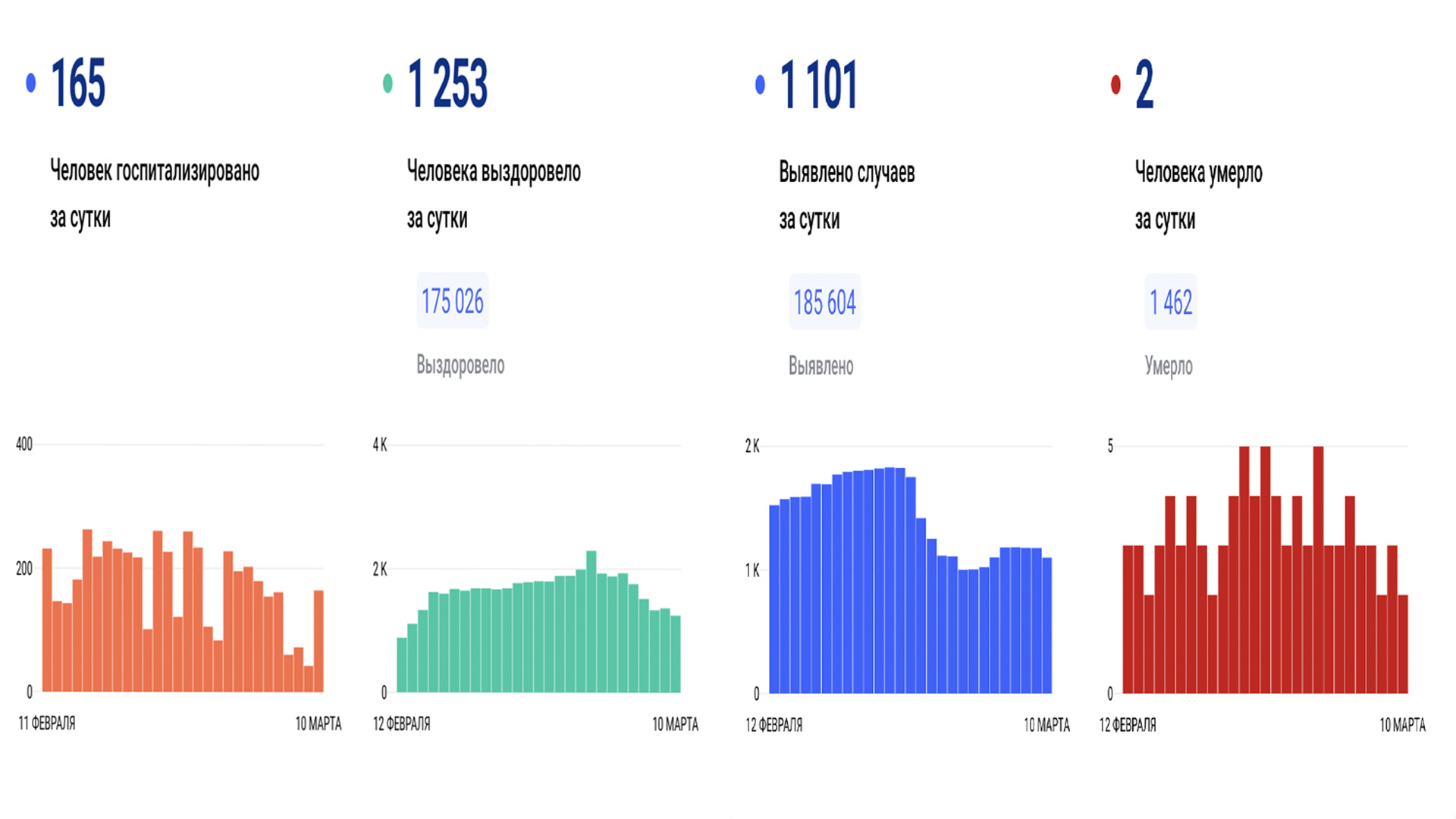The height and width of the screenshot is (819, 1456).
Task: Click the blue detected cases bar chart
Action: (910, 580)
